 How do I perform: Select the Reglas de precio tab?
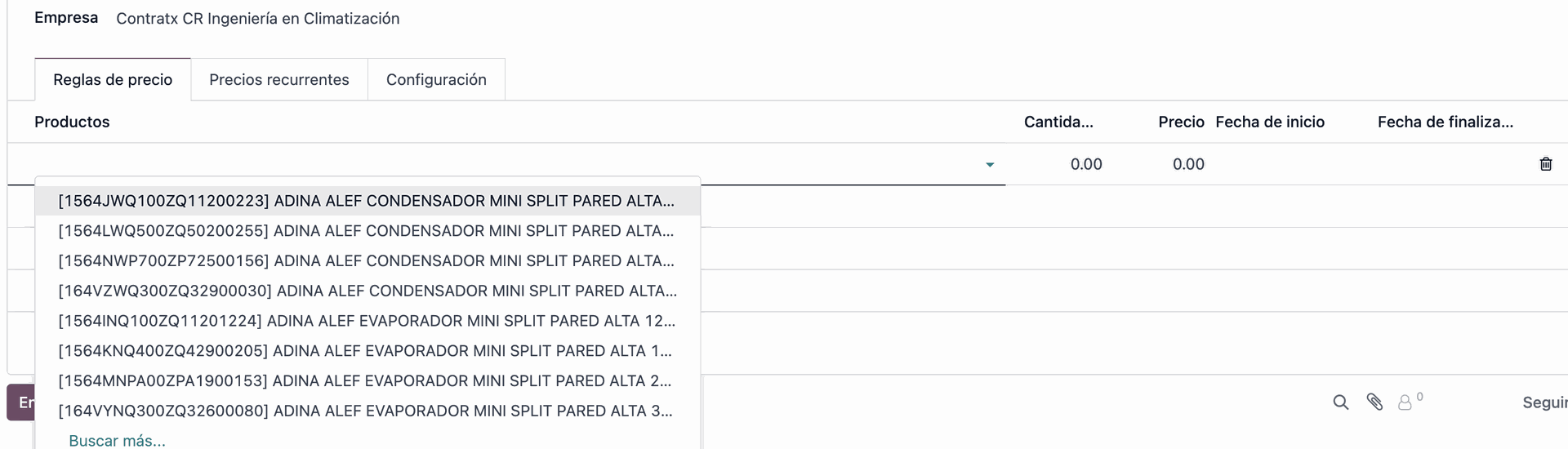click(113, 80)
